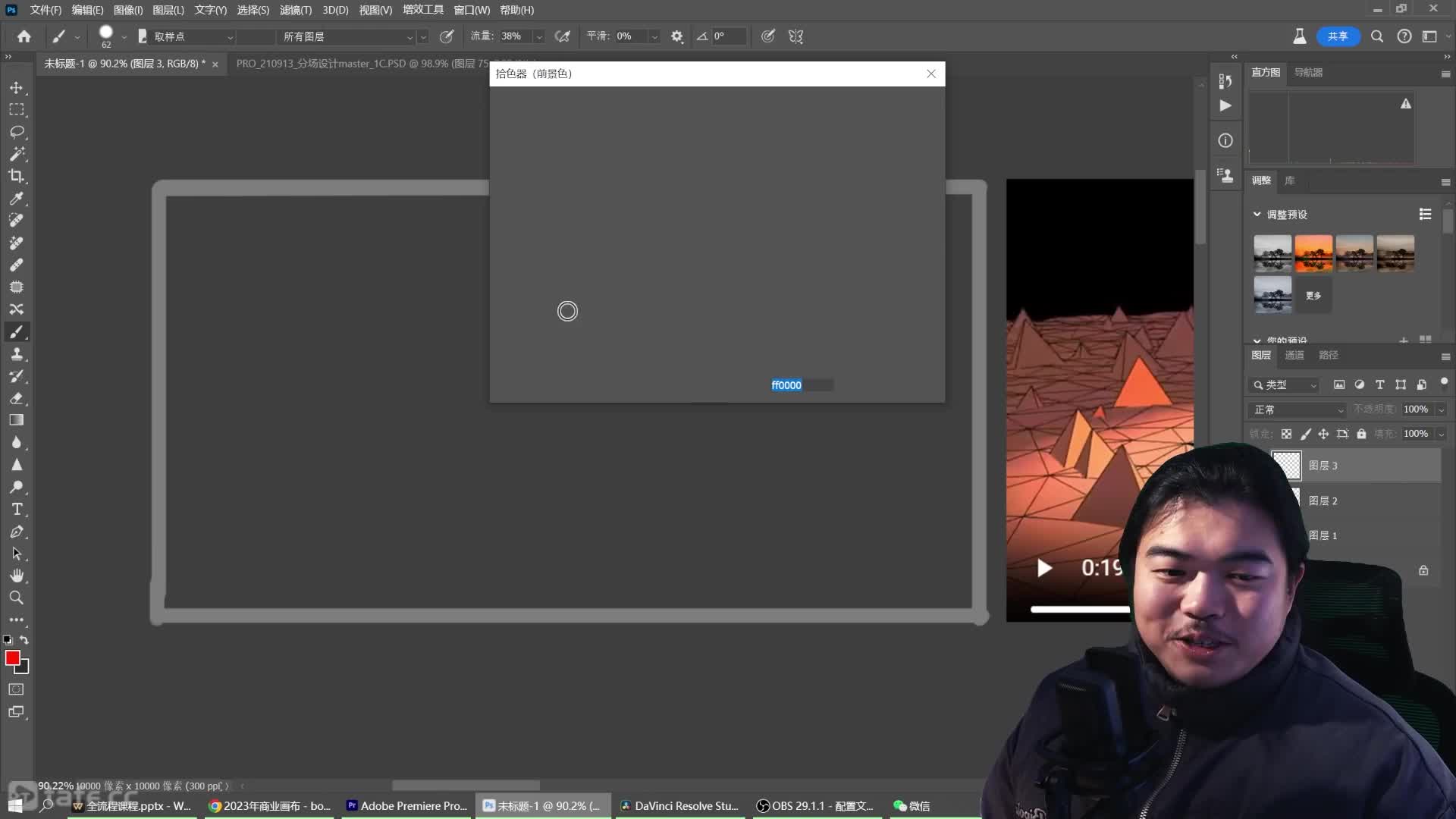Open the layer opacity 100% dropdown arrow
The width and height of the screenshot is (1456, 819).
click(1441, 409)
